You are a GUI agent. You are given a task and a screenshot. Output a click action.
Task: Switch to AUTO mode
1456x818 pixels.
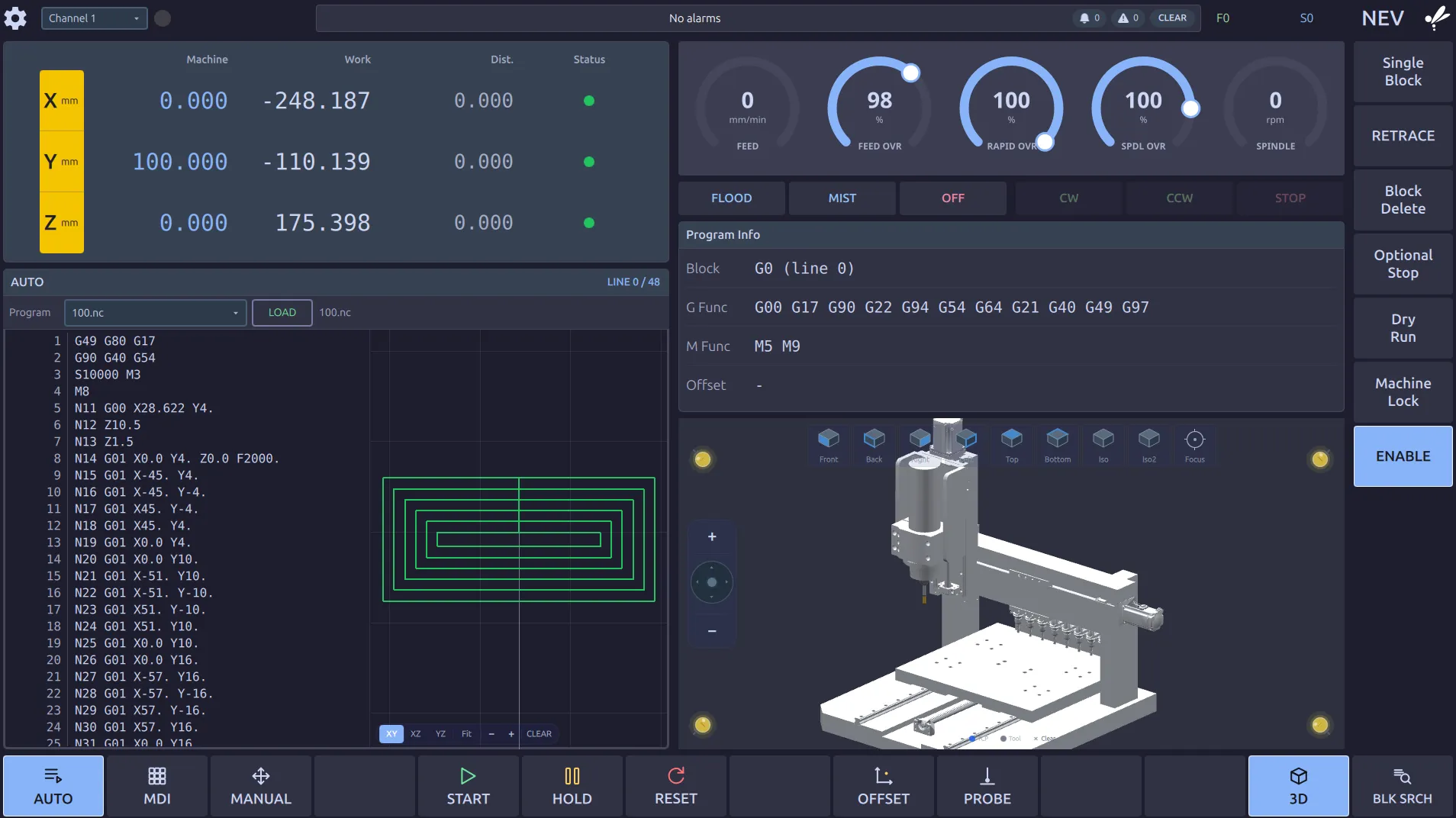pos(53,786)
